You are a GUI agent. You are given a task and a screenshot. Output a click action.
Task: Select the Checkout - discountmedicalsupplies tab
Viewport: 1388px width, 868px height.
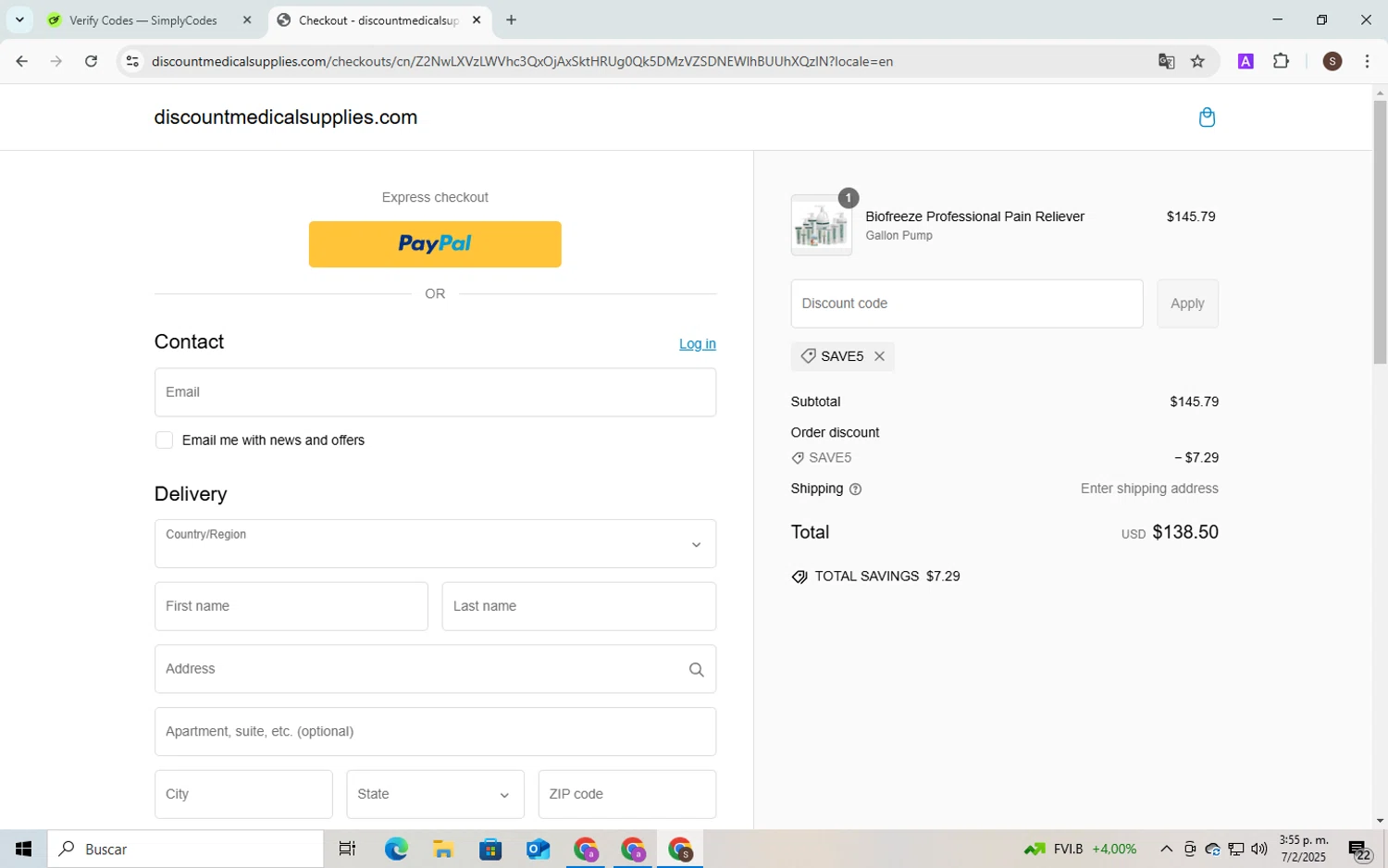pyautogui.click(x=378, y=19)
